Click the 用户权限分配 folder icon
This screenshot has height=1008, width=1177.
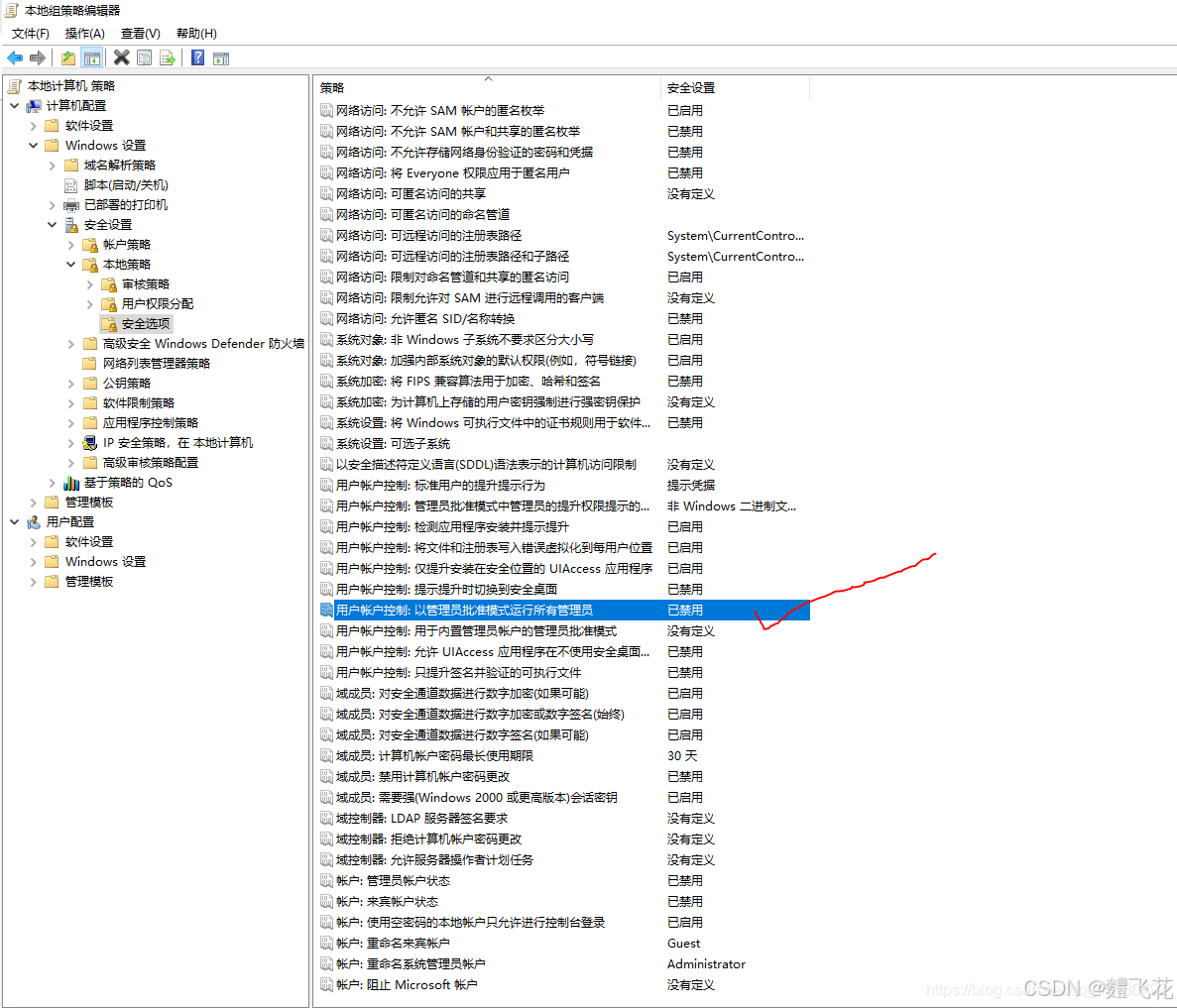(x=109, y=304)
